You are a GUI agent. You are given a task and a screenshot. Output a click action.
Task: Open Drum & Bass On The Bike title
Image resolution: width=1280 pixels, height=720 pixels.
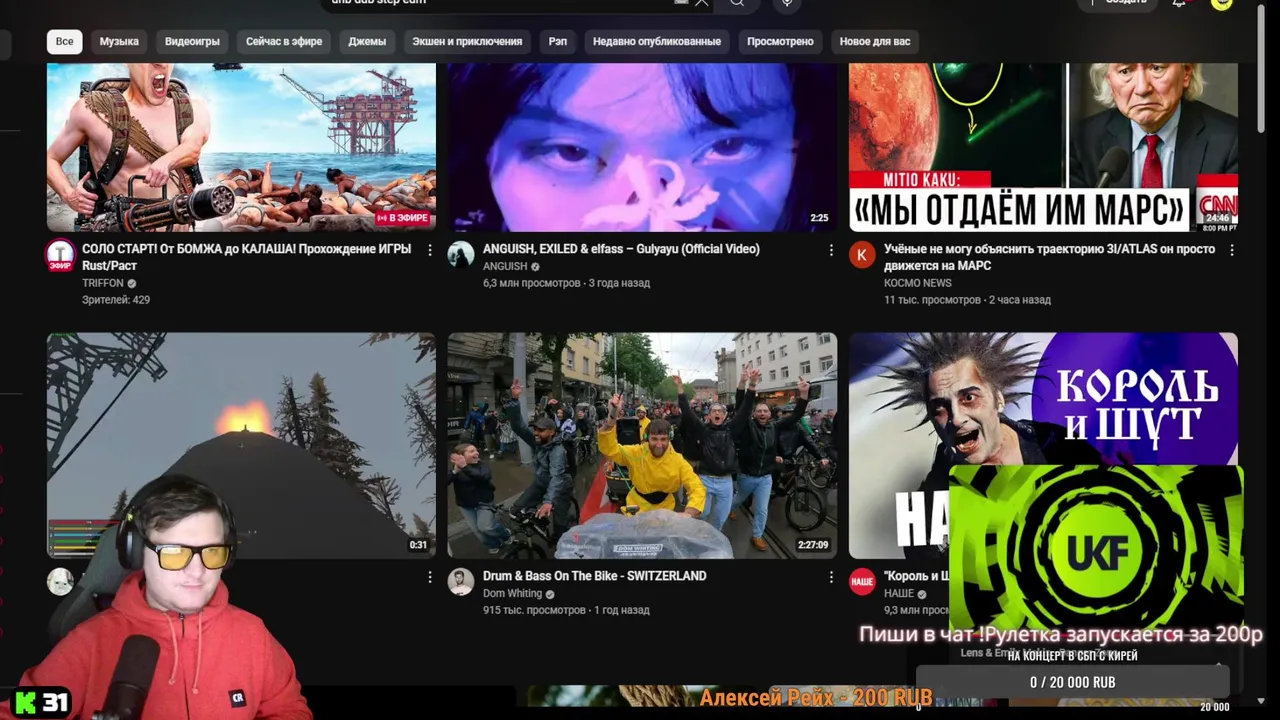594,576
